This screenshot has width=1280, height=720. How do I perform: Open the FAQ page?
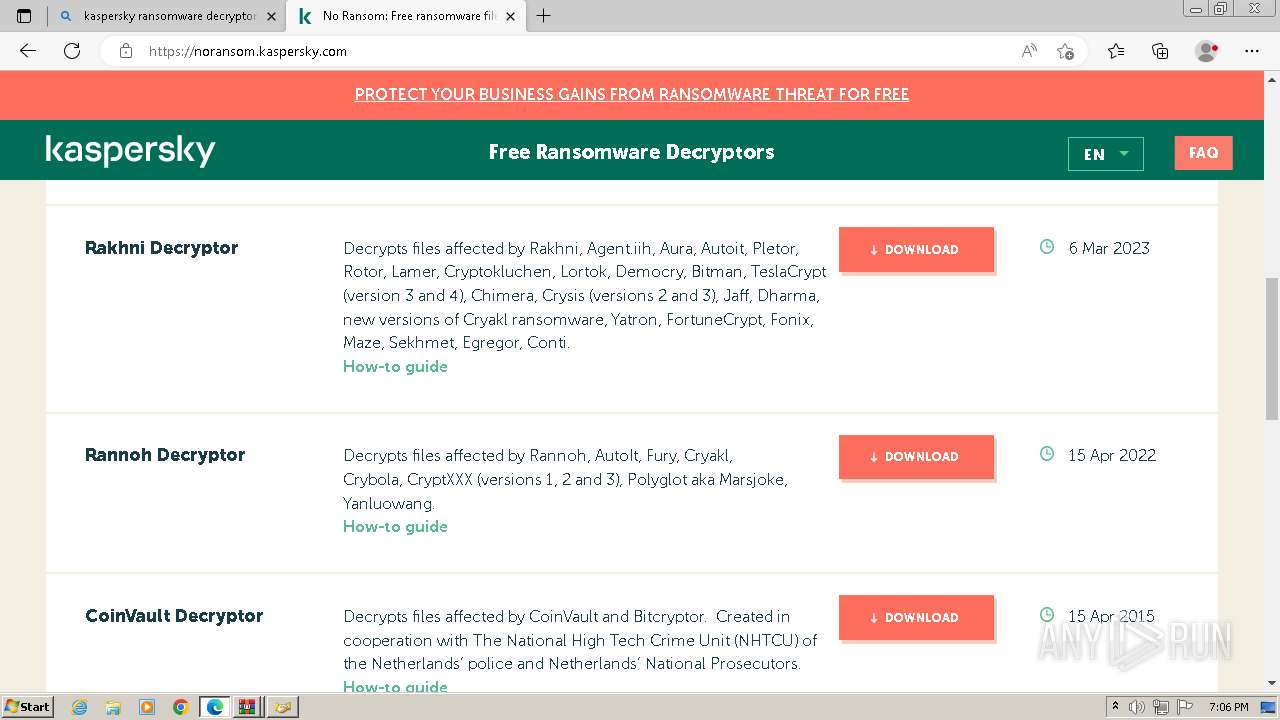[x=1203, y=153]
